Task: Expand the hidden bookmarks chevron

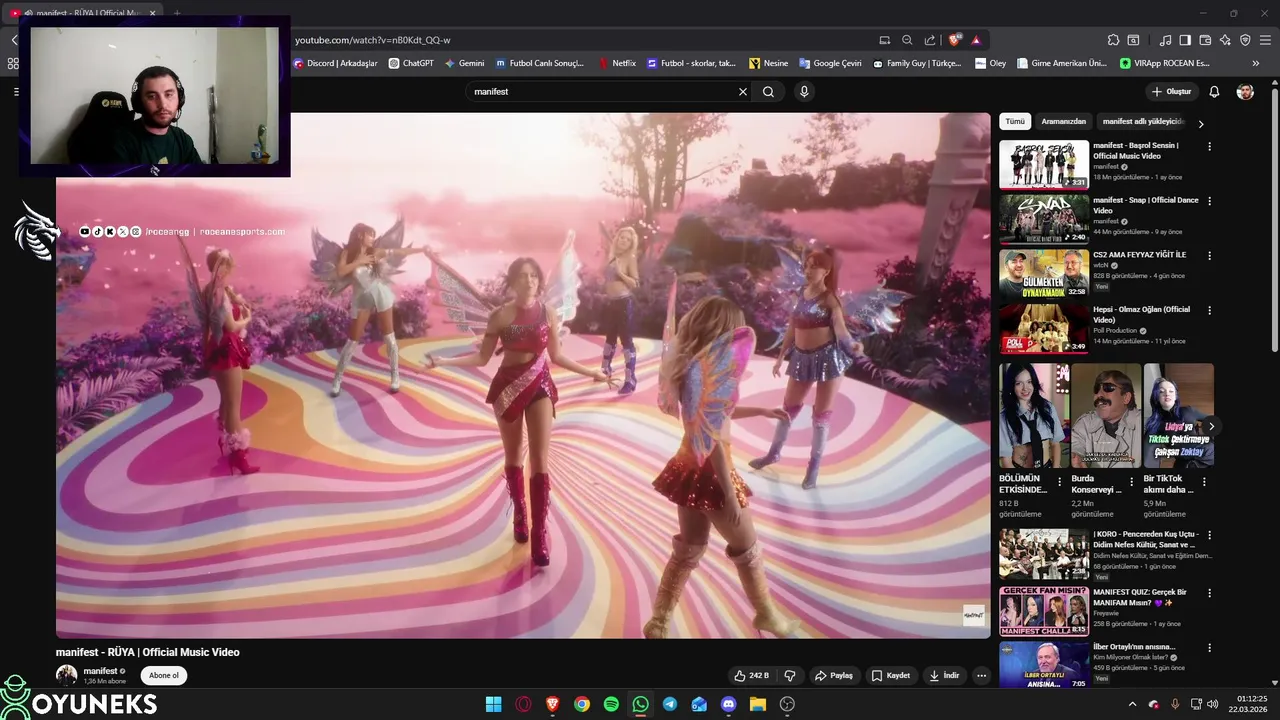Action: point(1256,63)
